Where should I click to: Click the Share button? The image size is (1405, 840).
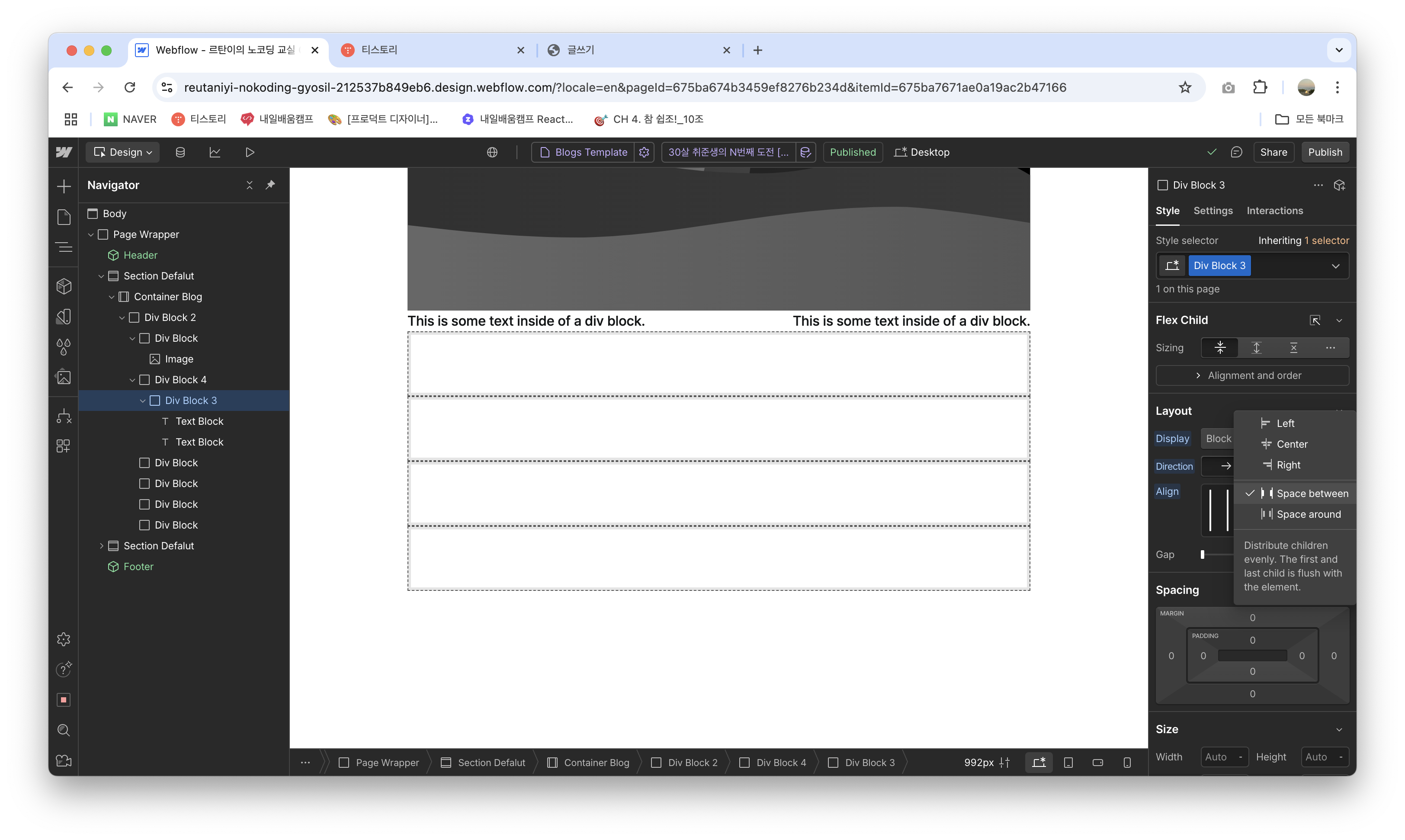[x=1273, y=152]
